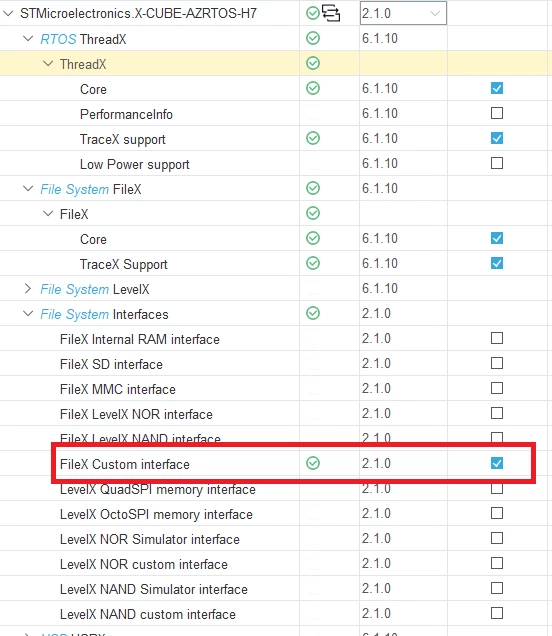Enable LevelX NOR Simulator interface checkbox
The height and width of the screenshot is (636, 552).
(x=497, y=538)
